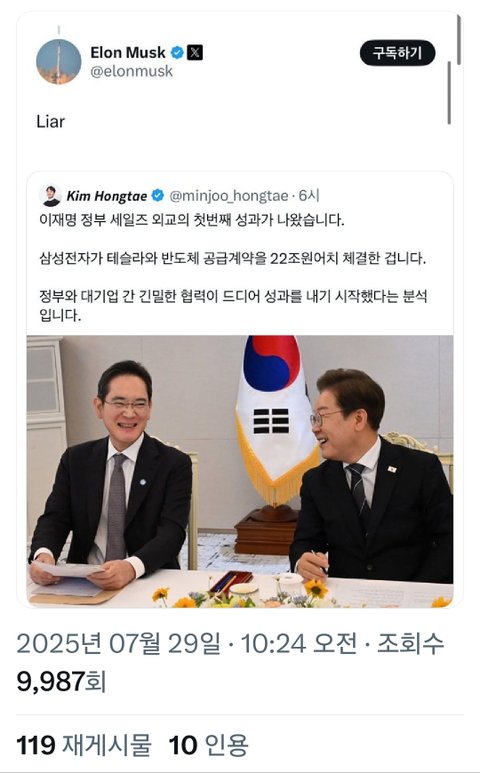Open the @minjoo_hongtae handle link
480x773 pixels.
228,196
